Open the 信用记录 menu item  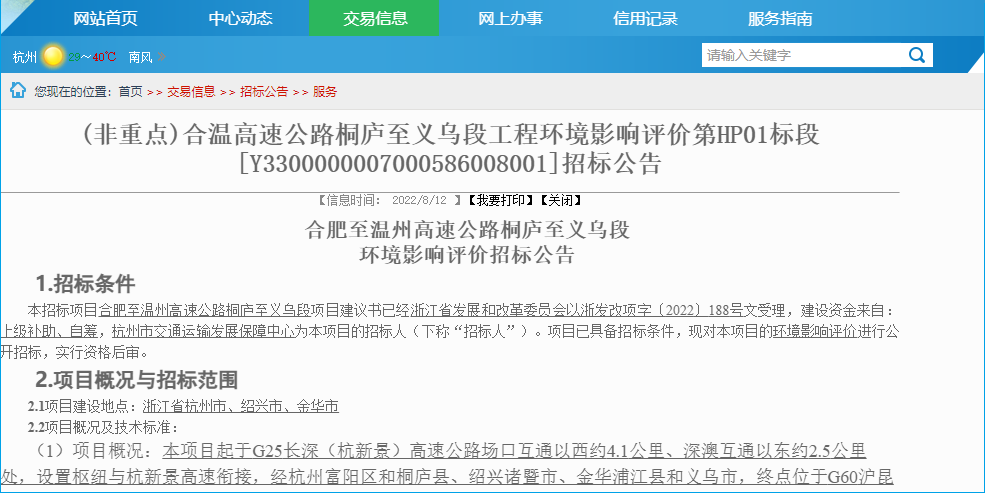[x=645, y=18]
